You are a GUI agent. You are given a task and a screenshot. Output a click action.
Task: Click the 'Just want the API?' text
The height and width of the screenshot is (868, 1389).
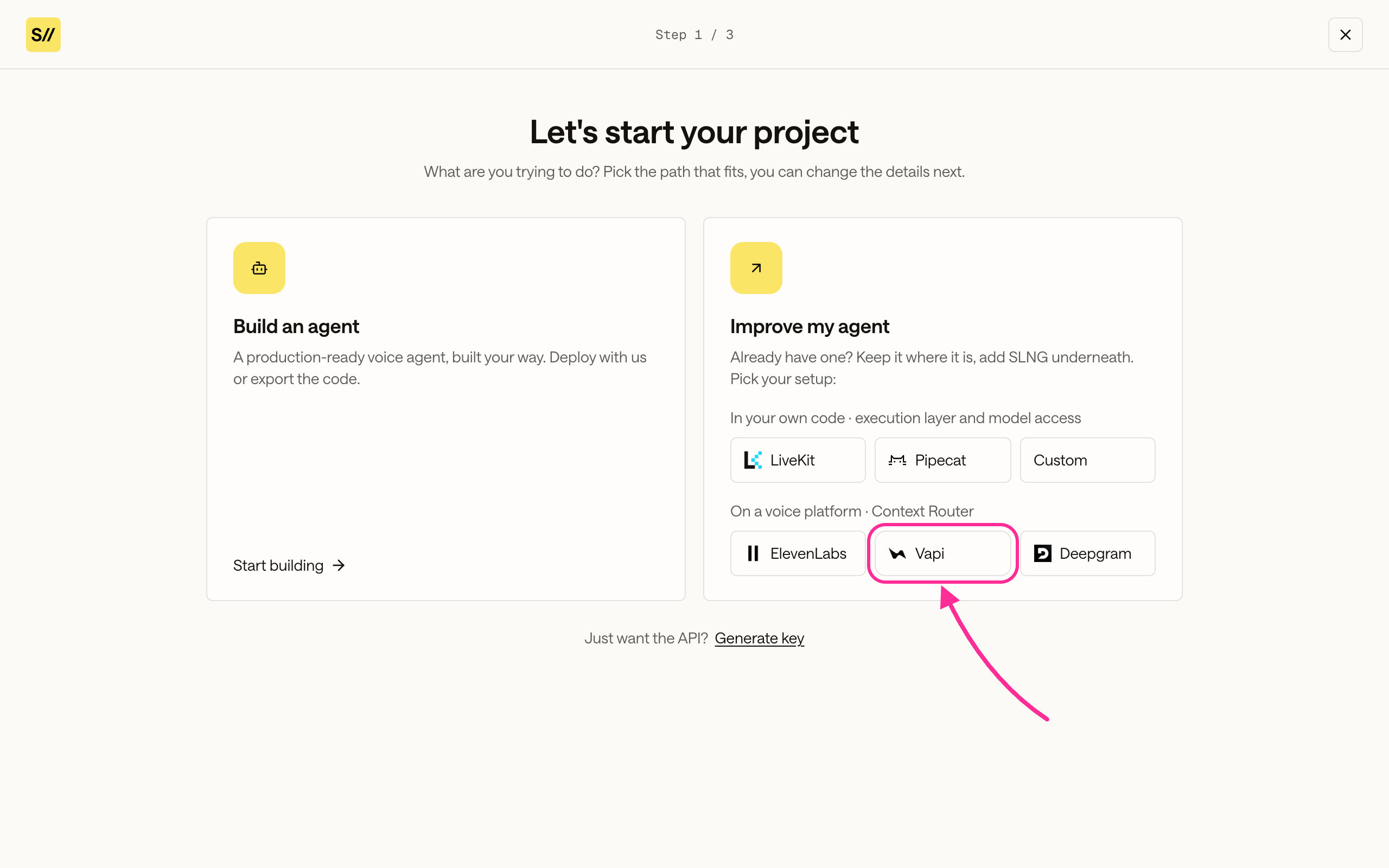click(646, 639)
